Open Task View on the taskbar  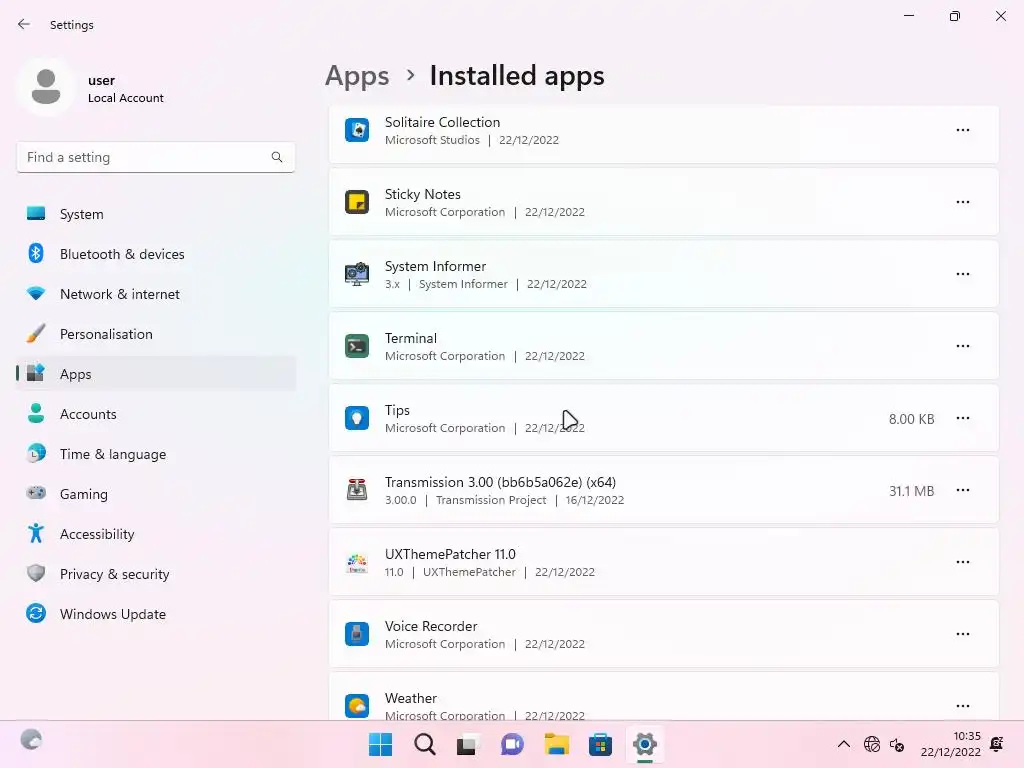coord(468,744)
